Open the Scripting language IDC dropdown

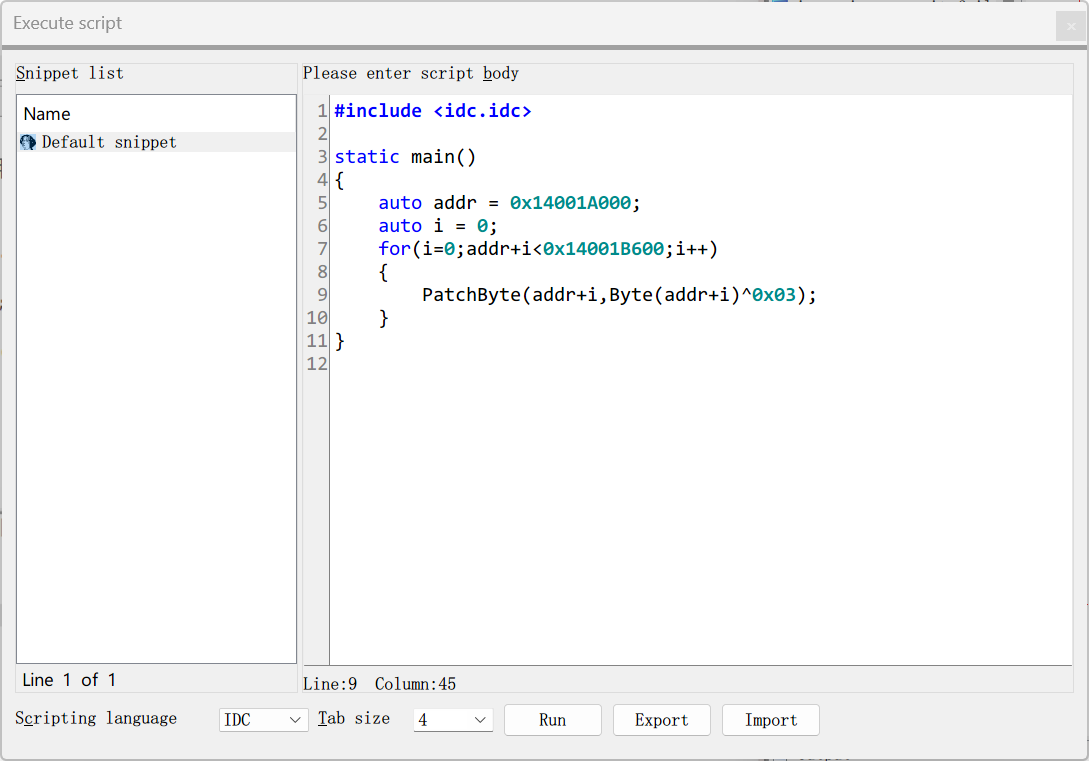pyautogui.click(x=263, y=720)
